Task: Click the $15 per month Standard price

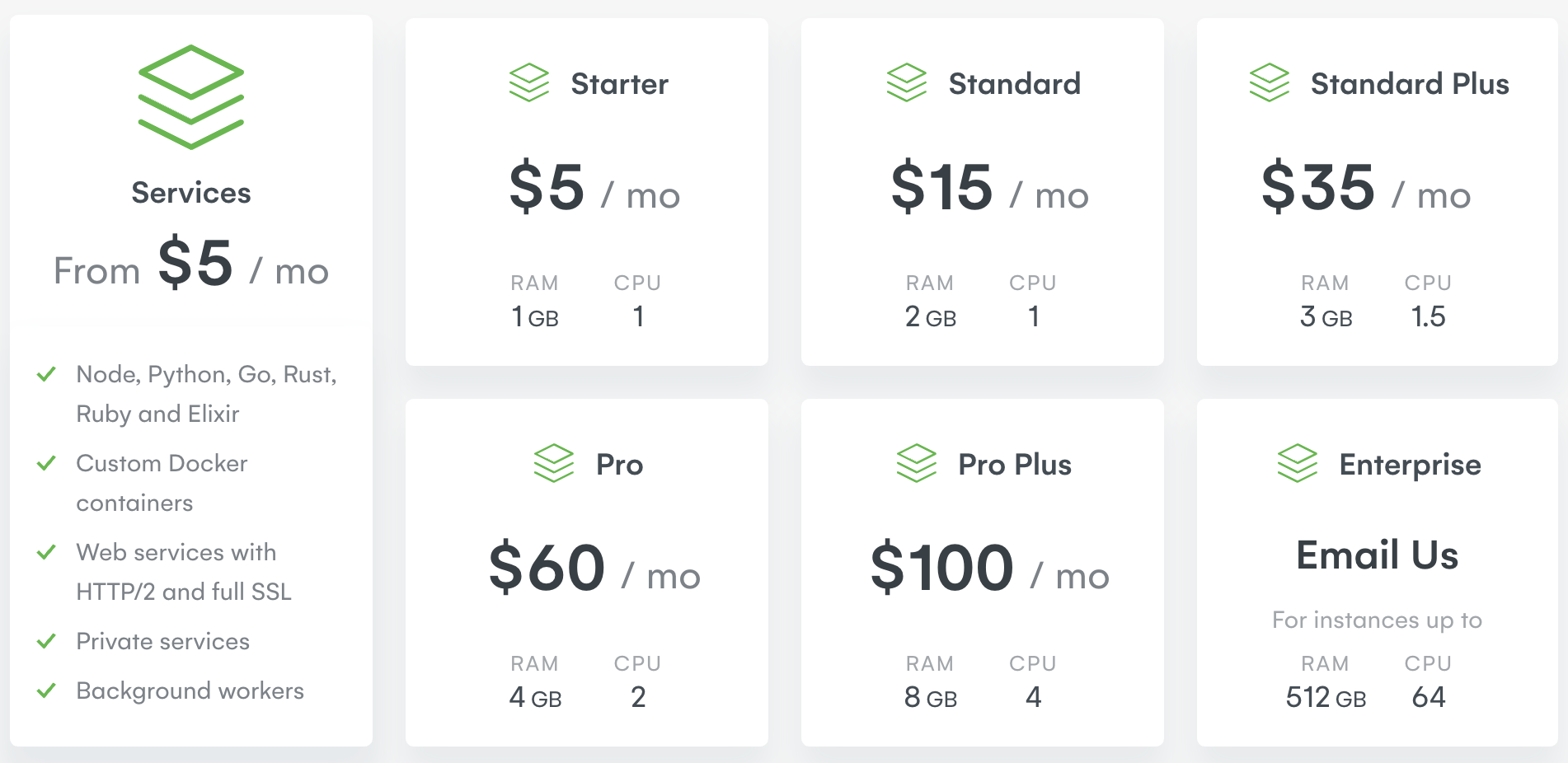Action: (989, 188)
